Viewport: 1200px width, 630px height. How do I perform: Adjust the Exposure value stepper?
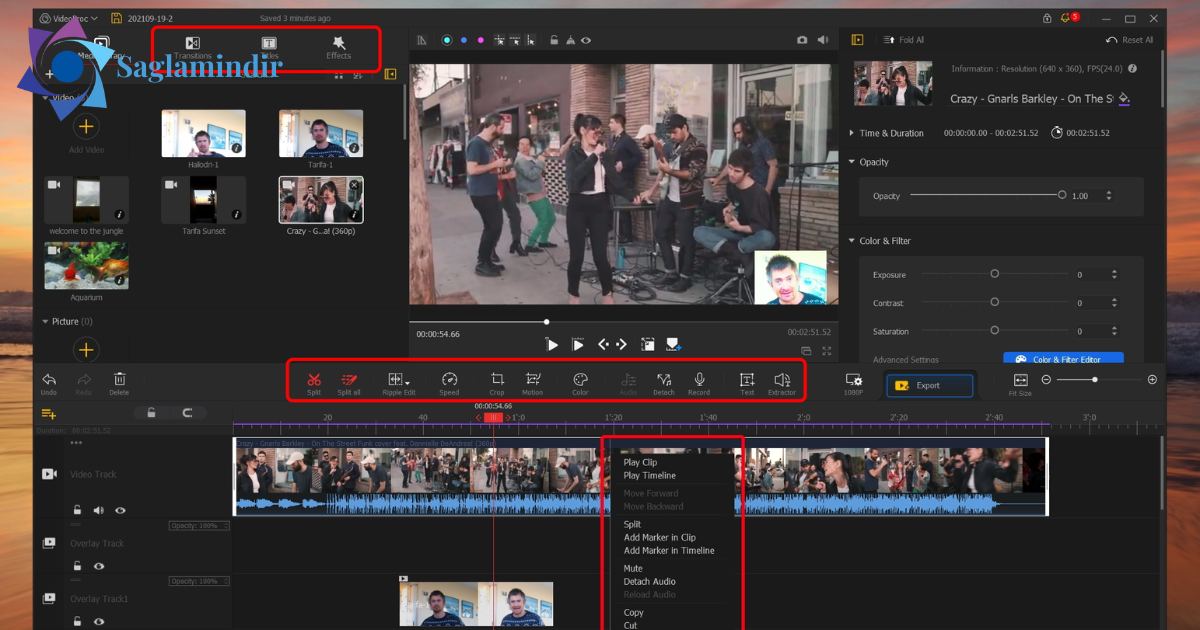(x=1114, y=274)
